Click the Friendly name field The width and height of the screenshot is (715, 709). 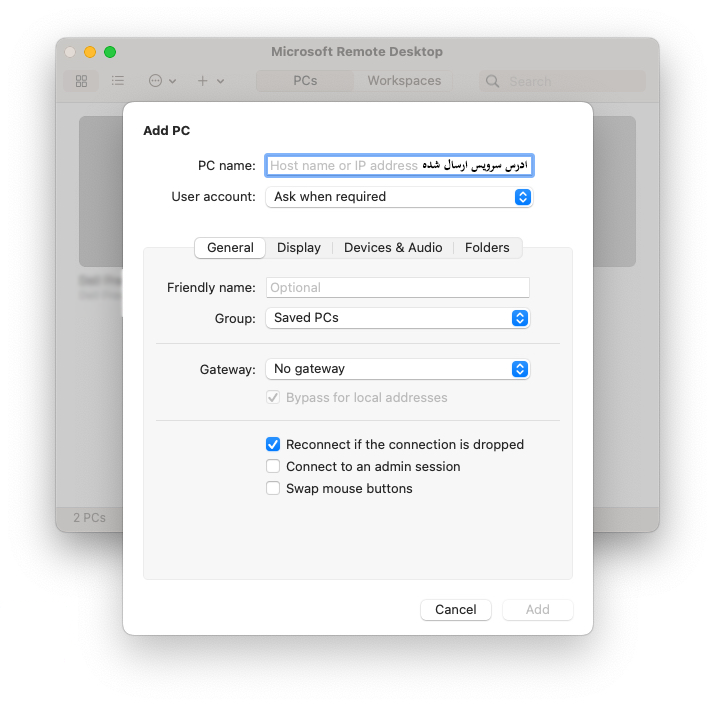[x=398, y=288]
